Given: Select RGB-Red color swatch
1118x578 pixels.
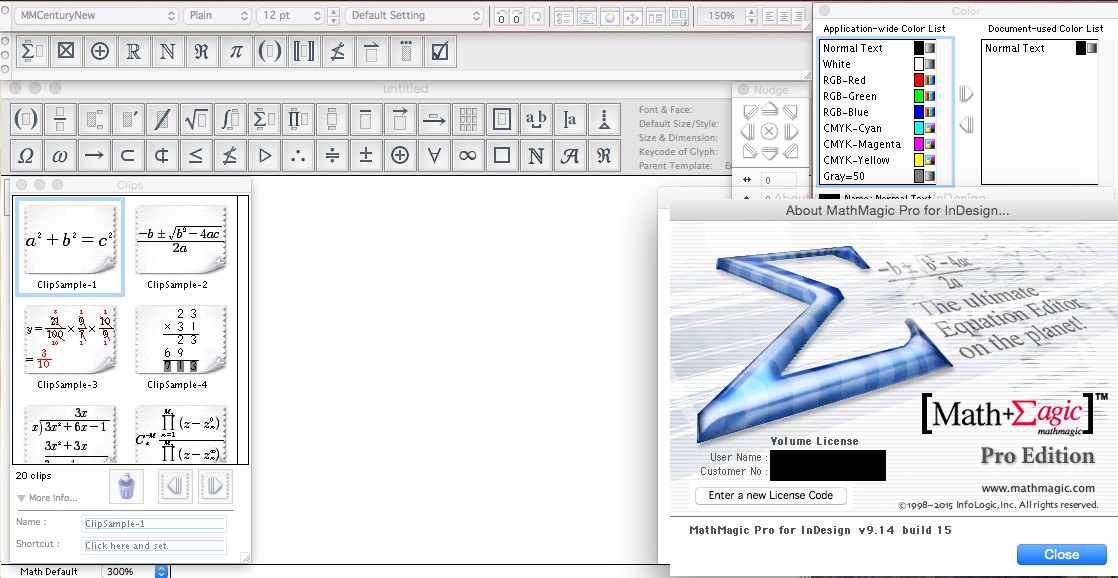Looking at the screenshot, I should tap(919, 81).
